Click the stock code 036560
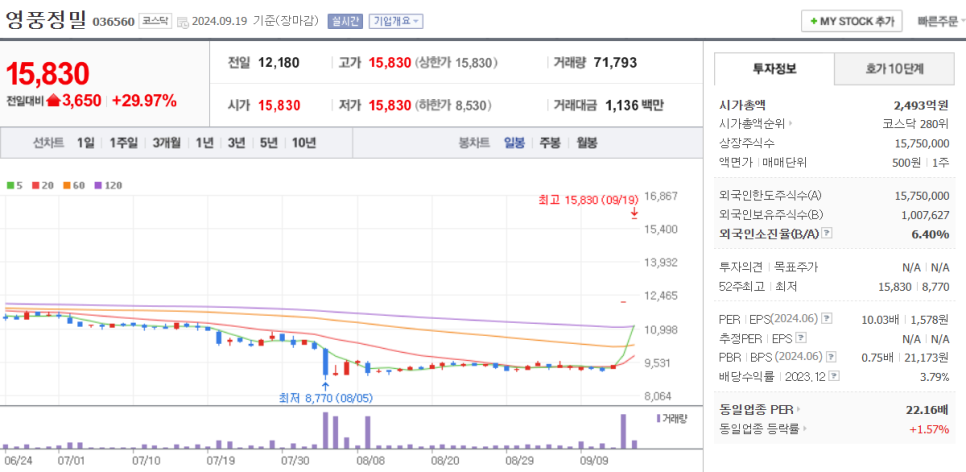Screen dimensions: 966x472 coord(113,22)
